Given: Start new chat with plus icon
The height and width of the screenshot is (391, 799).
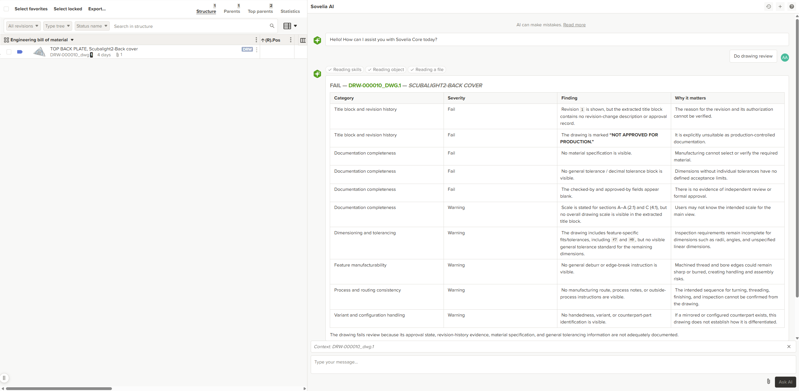Looking at the screenshot, I should coord(780,7).
